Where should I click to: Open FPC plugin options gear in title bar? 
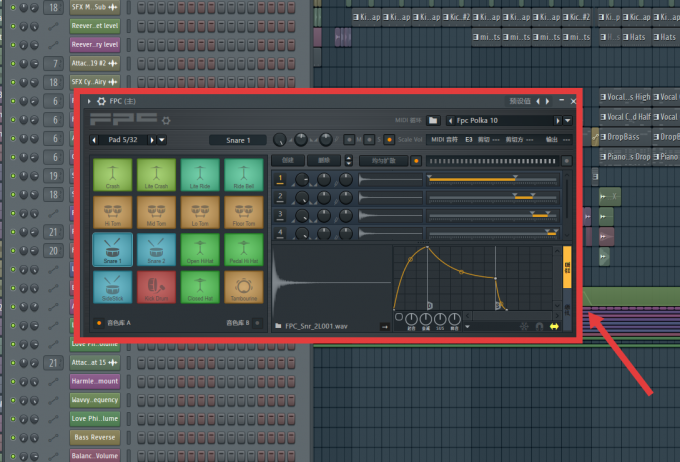point(101,101)
